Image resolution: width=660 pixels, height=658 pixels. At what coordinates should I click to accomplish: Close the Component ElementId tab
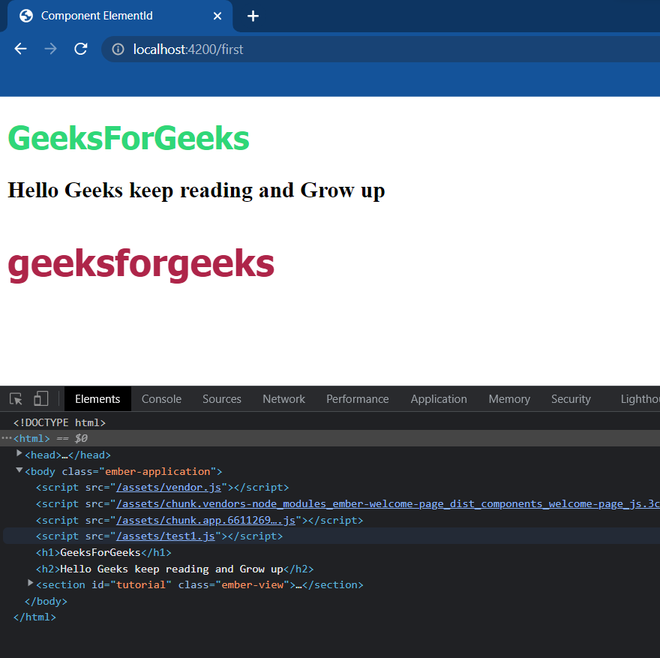217,16
